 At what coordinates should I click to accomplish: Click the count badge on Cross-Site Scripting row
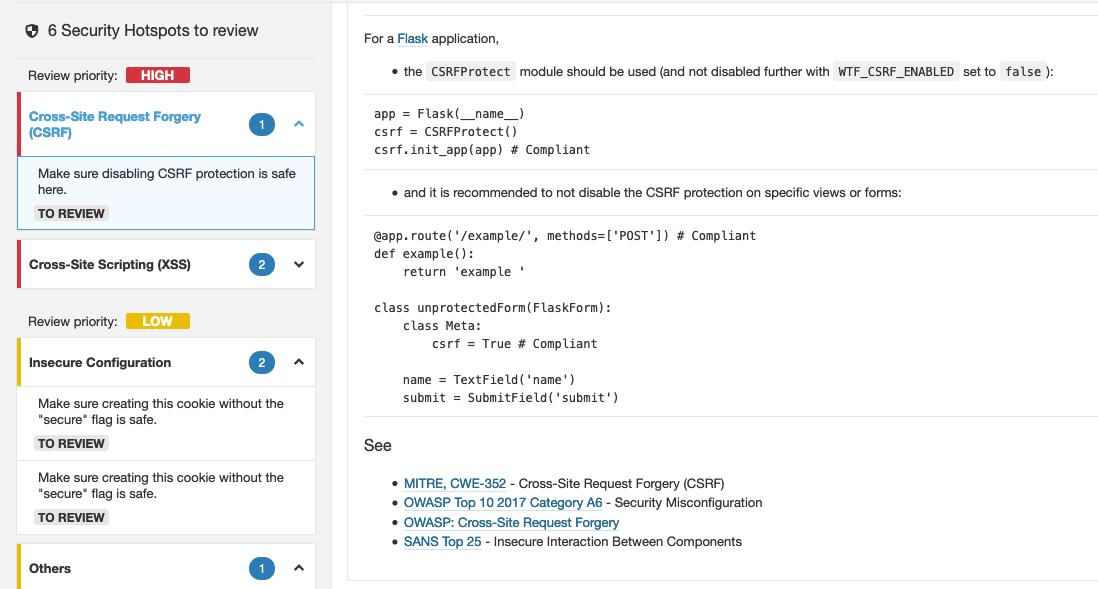click(x=262, y=265)
